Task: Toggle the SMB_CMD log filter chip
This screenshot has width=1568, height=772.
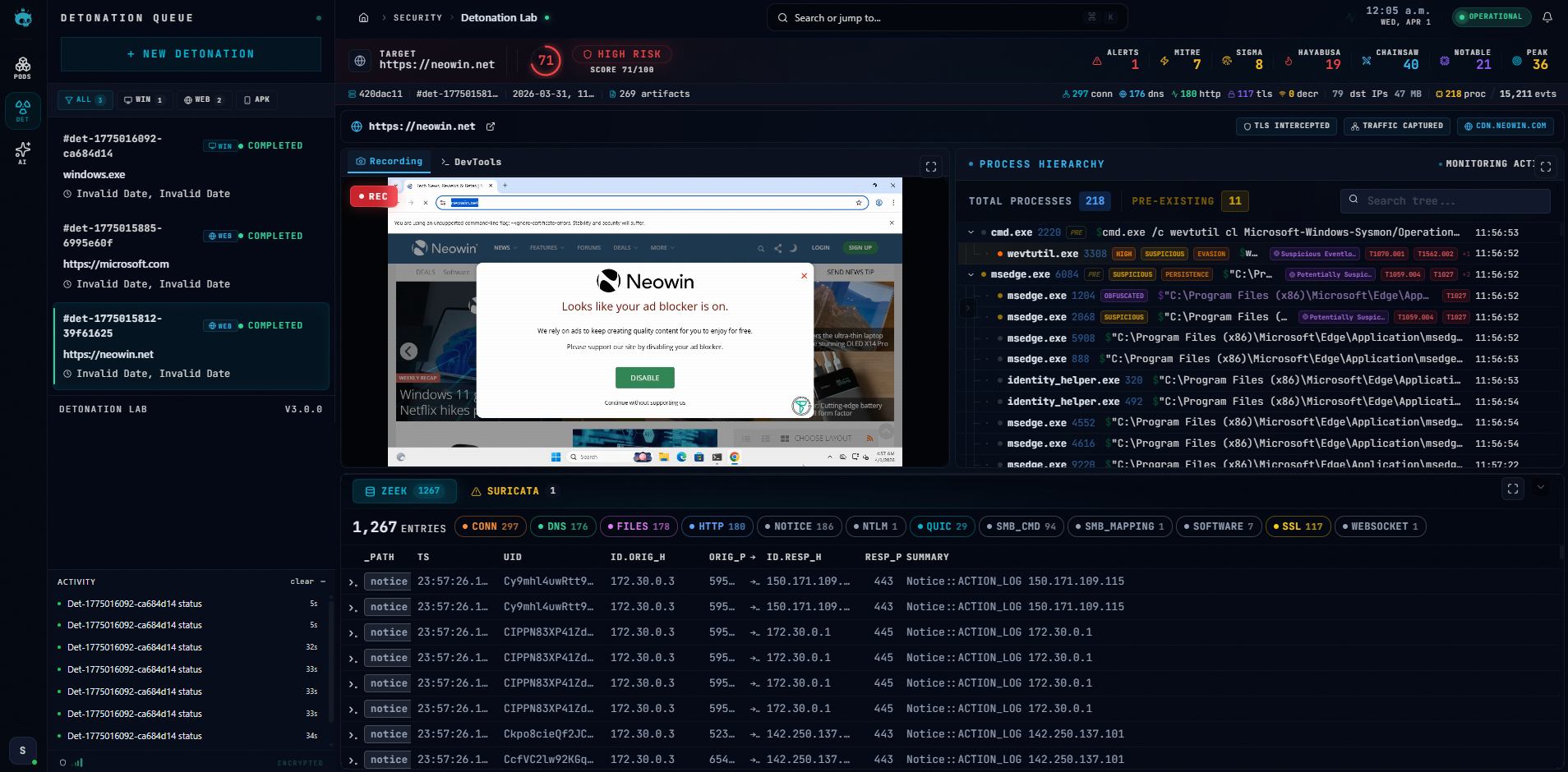Action: [1022, 526]
